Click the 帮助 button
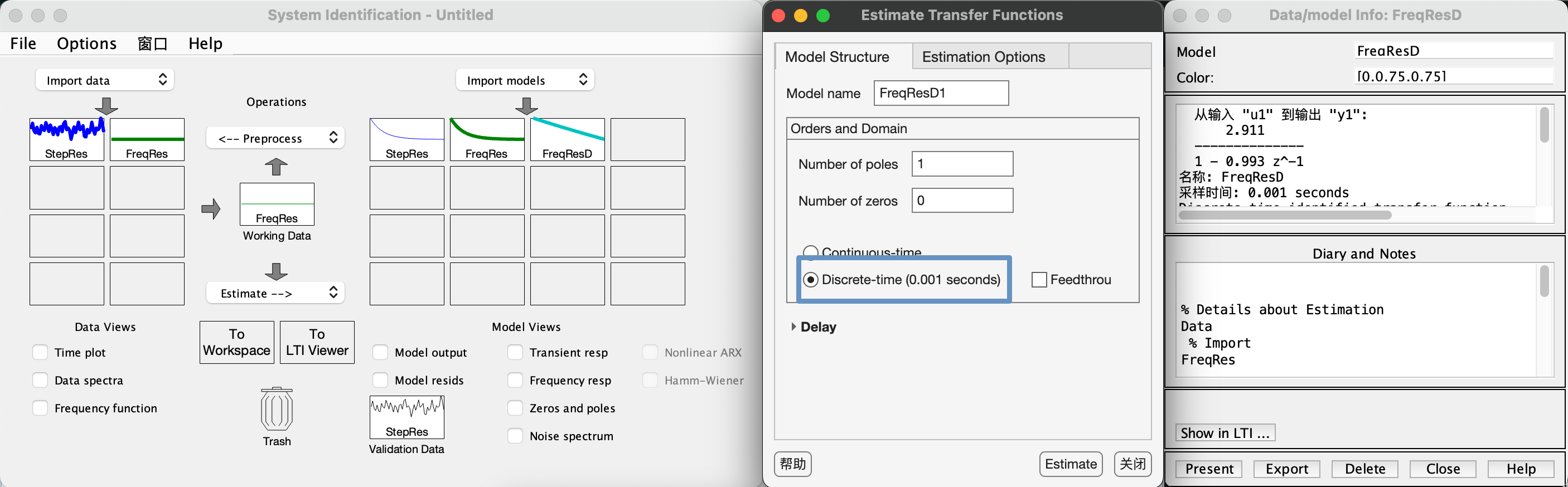Image resolution: width=1568 pixels, height=487 pixels. (x=792, y=465)
